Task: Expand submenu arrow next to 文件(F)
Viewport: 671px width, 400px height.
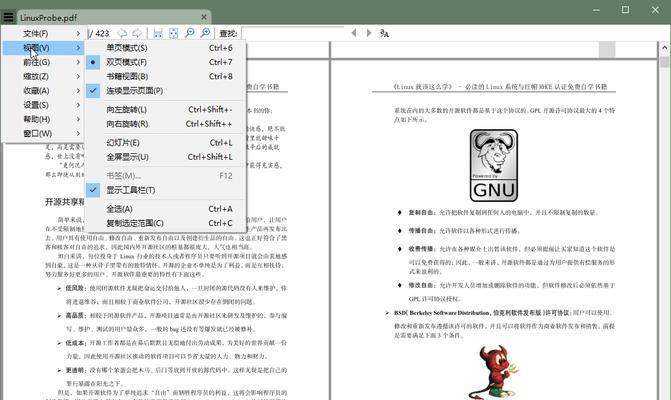Action: [78, 33]
